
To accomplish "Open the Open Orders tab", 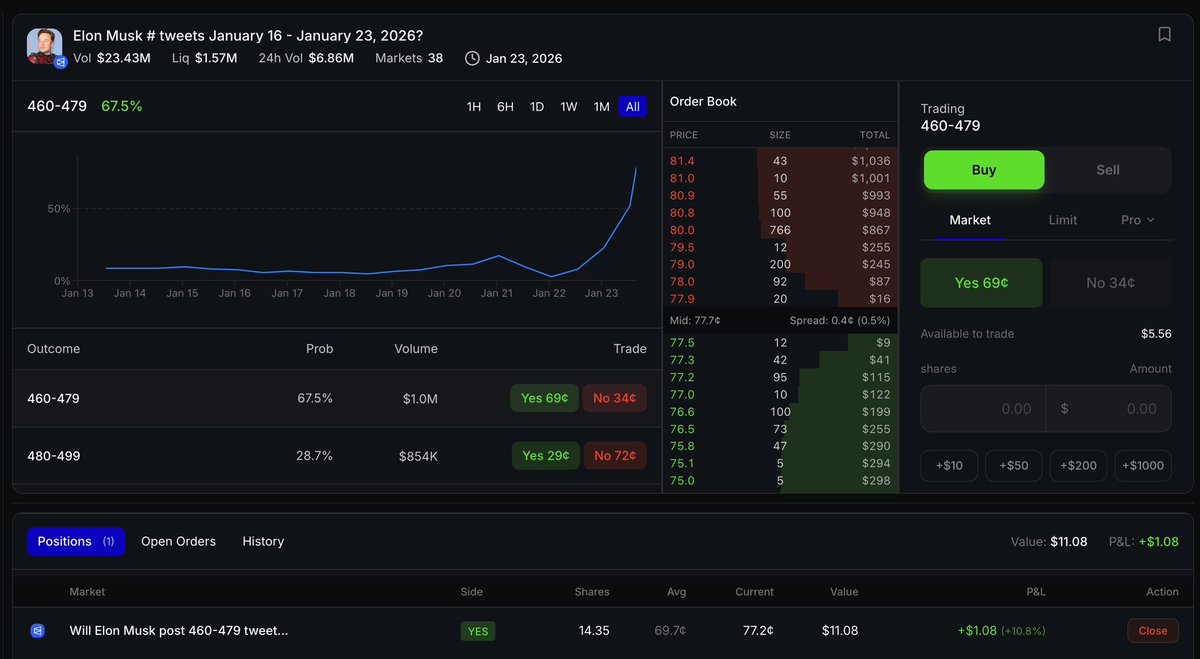I will click(178, 541).
